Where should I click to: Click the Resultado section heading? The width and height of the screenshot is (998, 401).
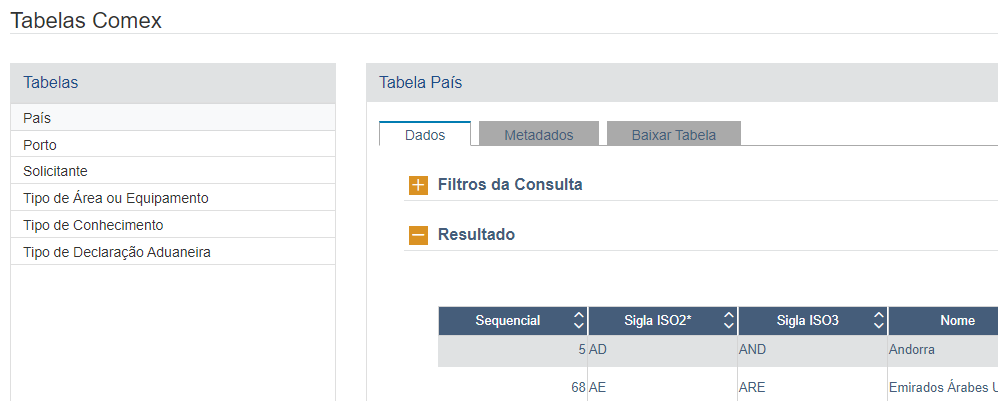pyautogui.click(x=476, y=235)
